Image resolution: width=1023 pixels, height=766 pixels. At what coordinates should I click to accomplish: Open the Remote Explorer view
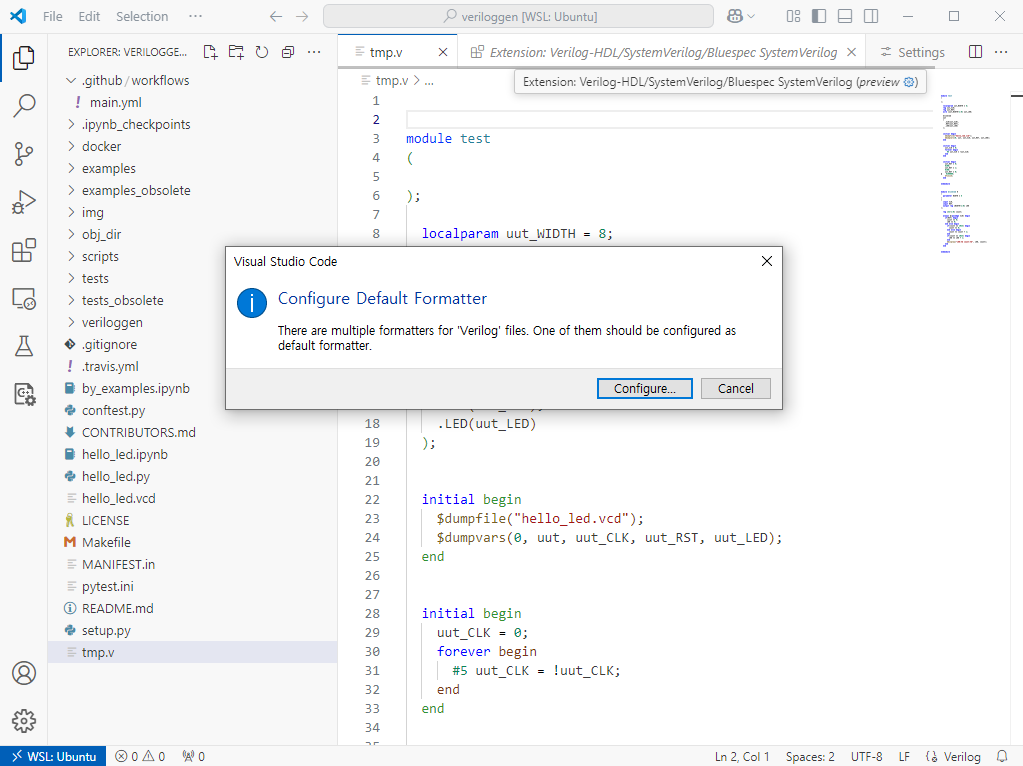[x=23, y=299]
